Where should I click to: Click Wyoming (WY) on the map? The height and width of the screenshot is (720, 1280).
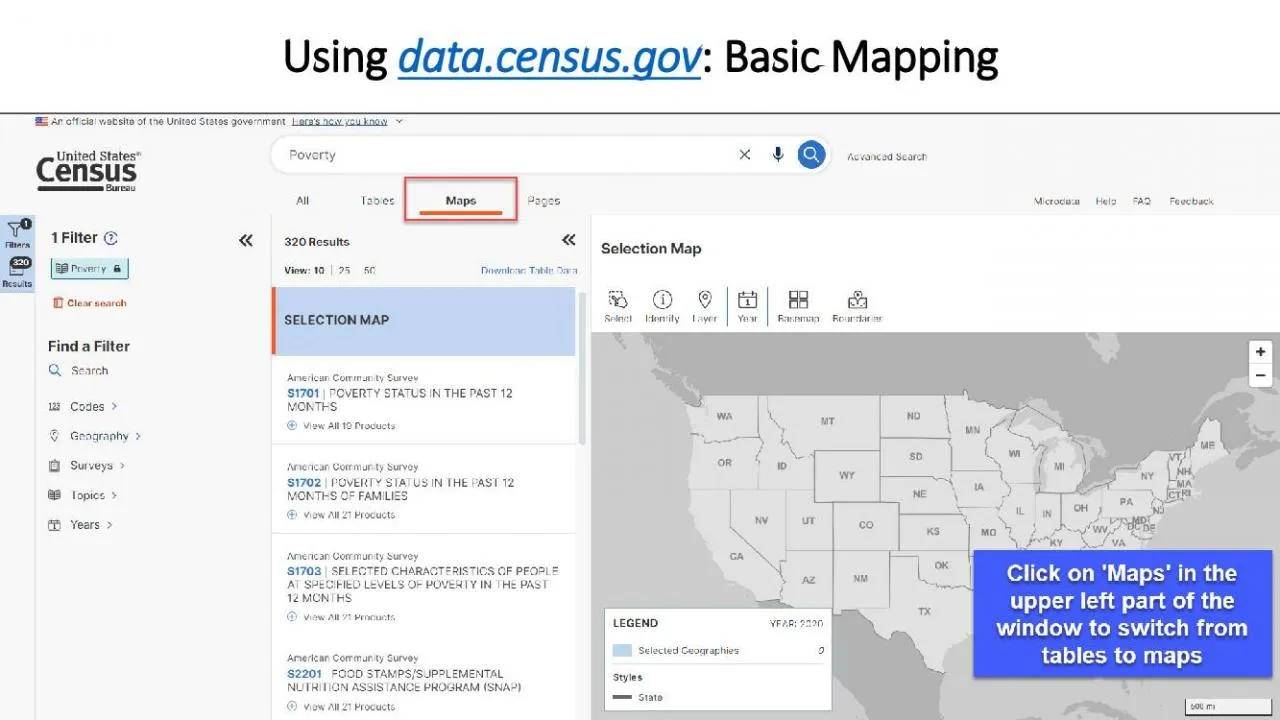pos(846,475)
